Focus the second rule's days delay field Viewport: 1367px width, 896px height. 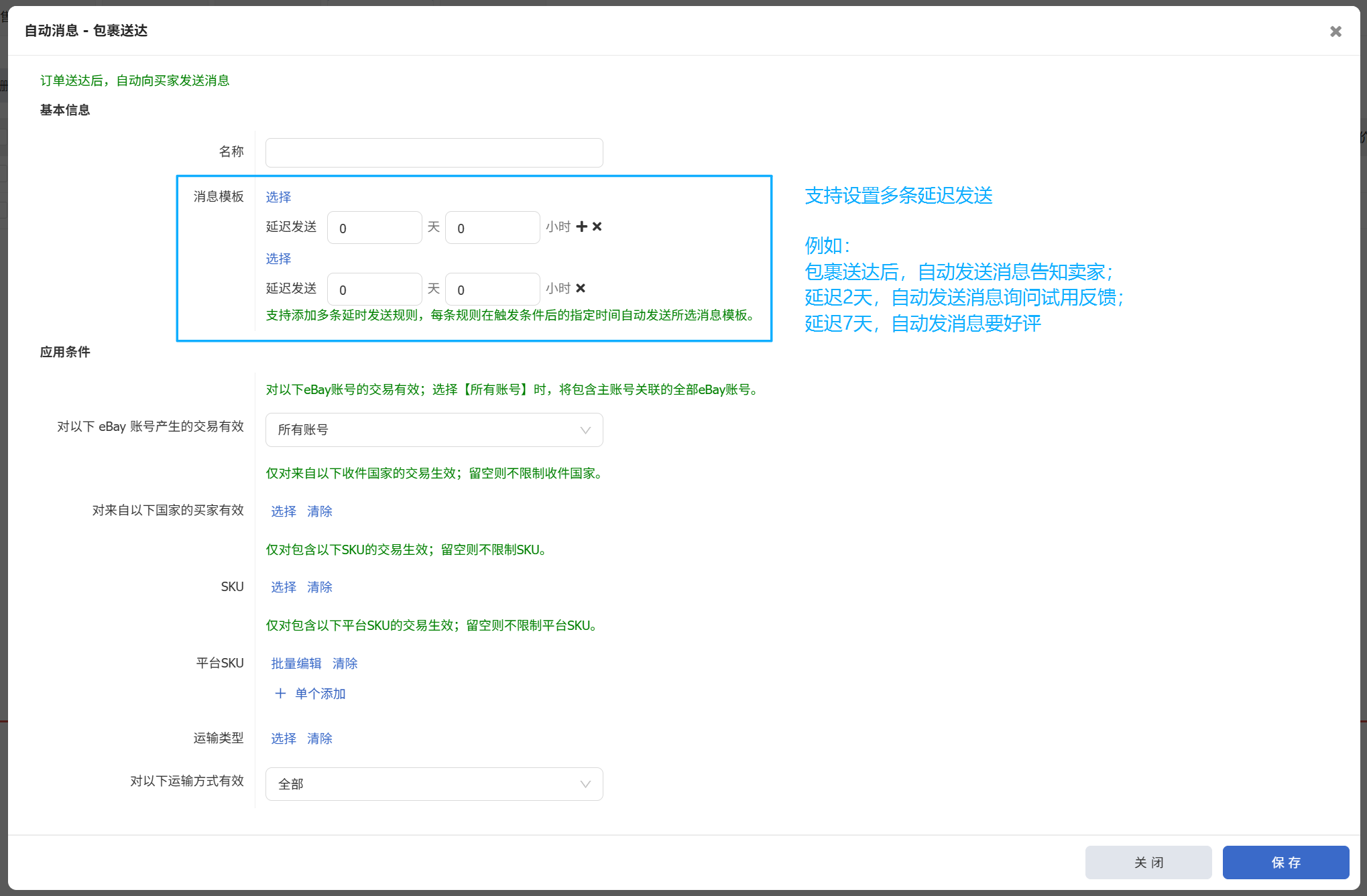tap(374, 290)
